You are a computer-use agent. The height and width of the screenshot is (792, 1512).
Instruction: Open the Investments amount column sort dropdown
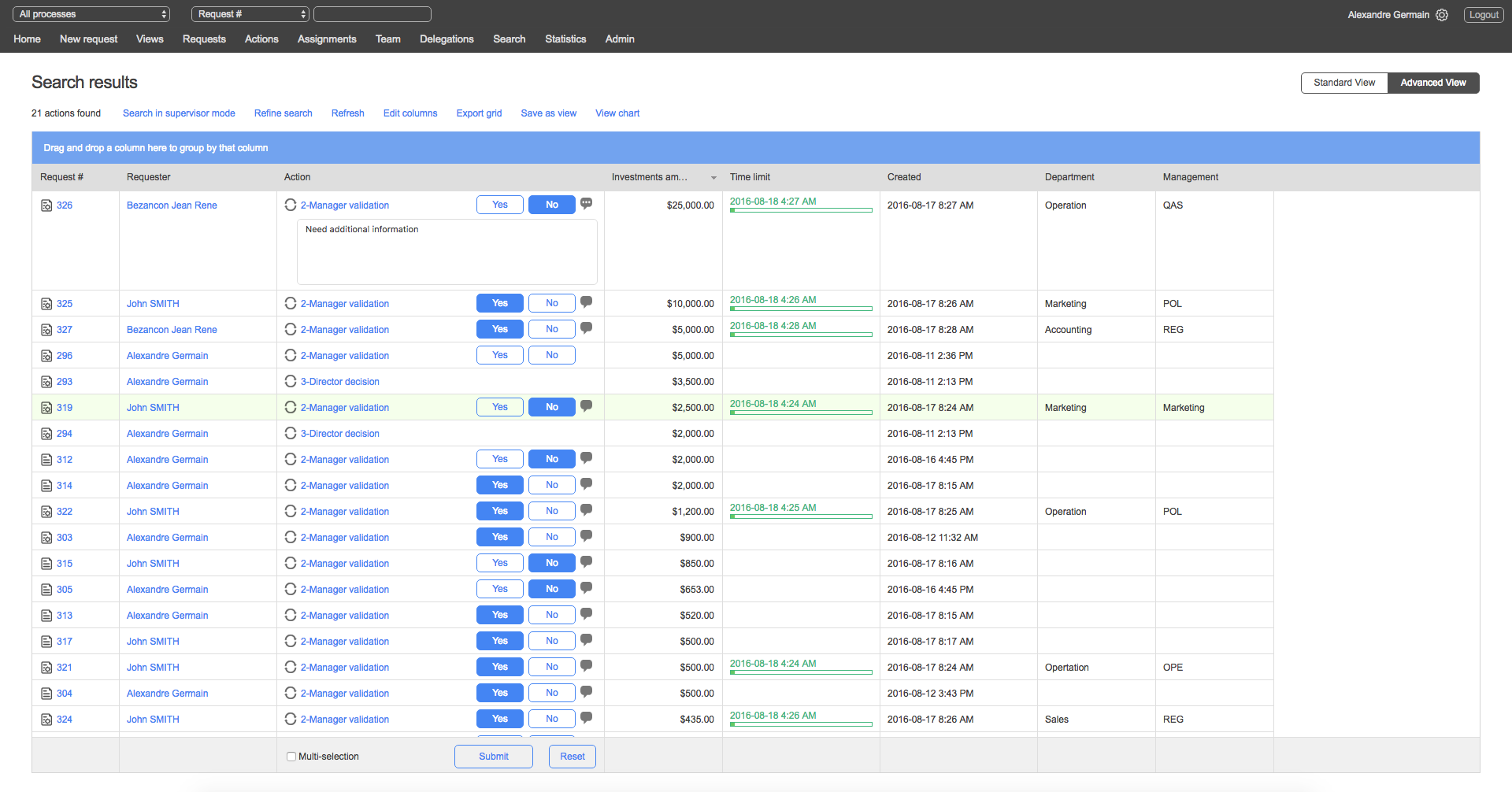coord(713,177)
